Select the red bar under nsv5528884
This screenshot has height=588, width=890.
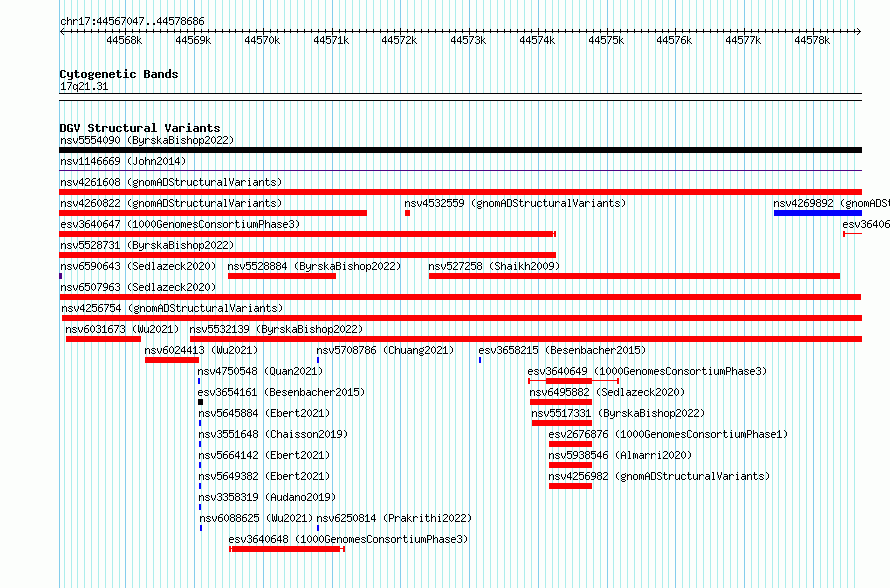tap(282, 276)
